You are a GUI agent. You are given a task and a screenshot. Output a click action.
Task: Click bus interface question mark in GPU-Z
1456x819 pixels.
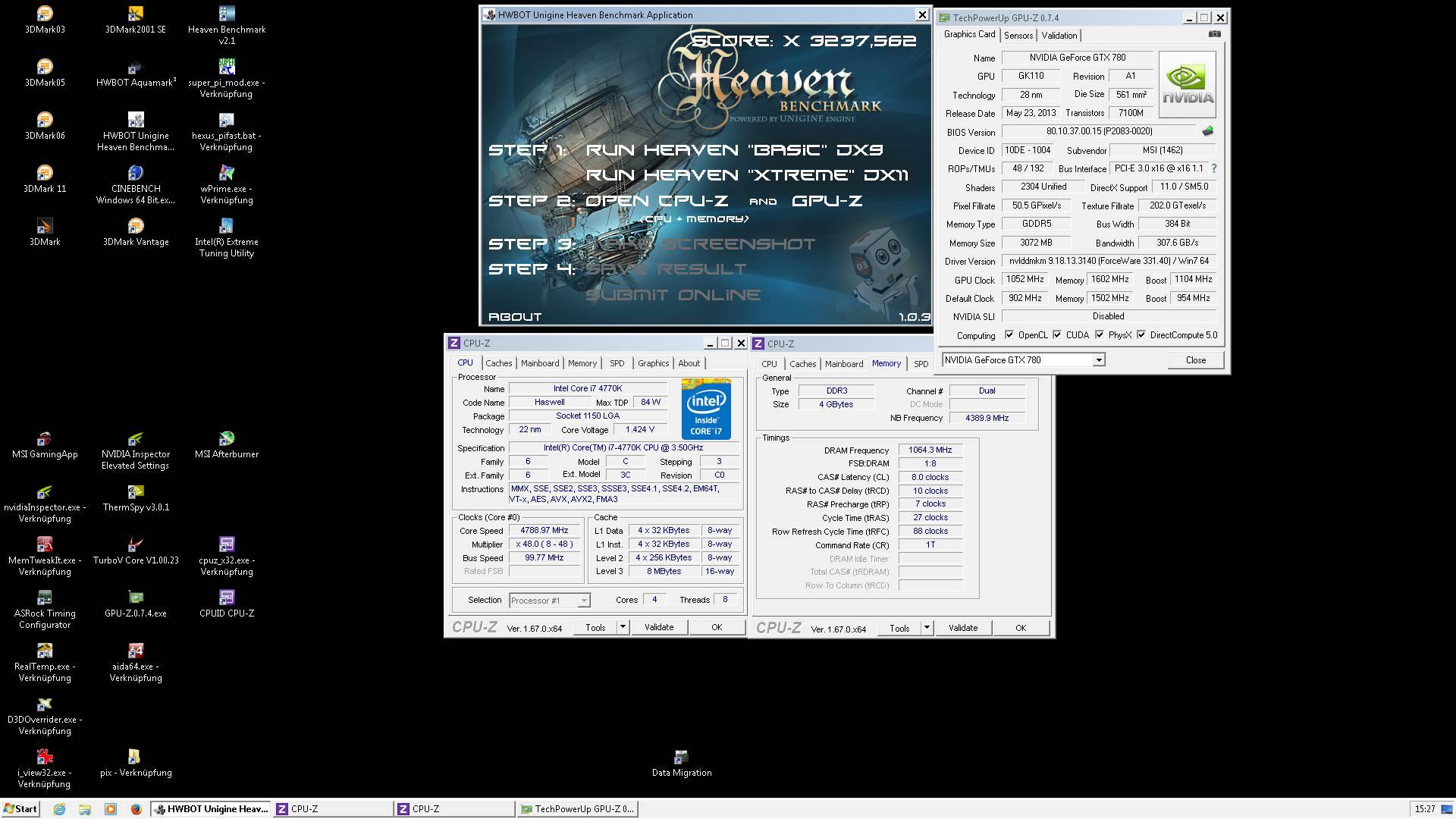1213,168
